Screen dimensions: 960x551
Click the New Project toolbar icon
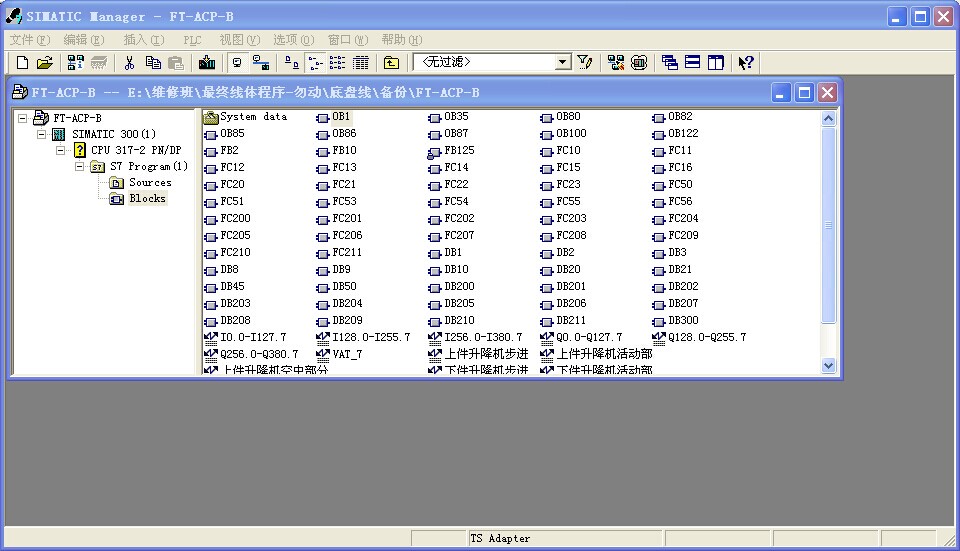click(22, 62)
